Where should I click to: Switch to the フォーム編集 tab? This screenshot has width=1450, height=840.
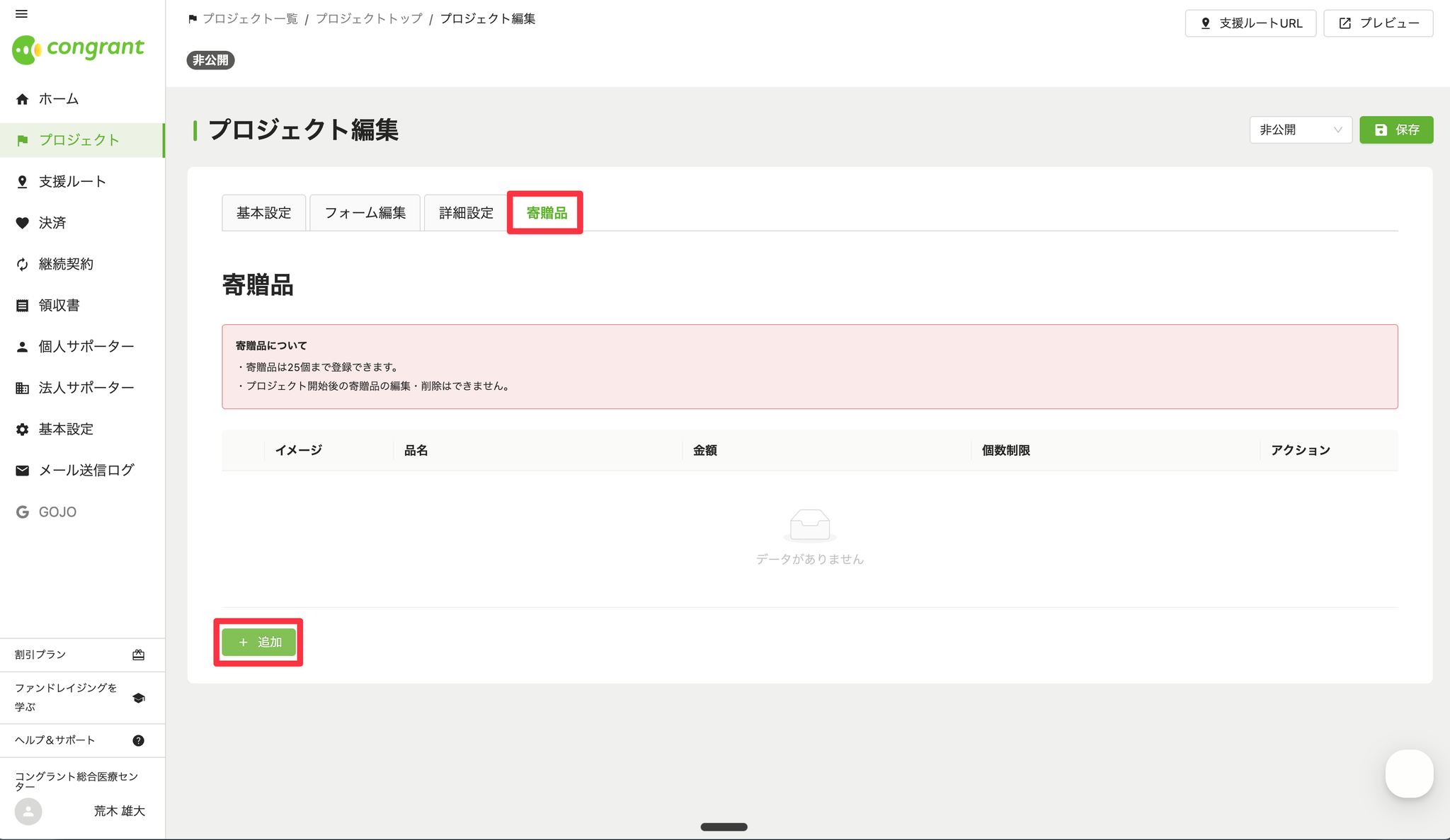365,213
